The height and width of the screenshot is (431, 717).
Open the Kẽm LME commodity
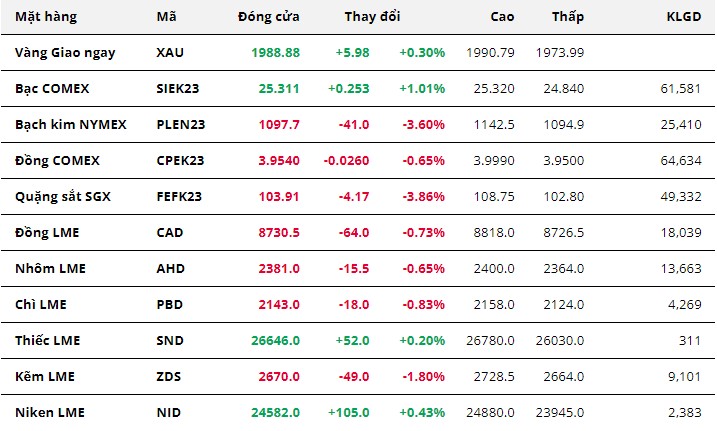pyautogui.click(x=45, y=376)
